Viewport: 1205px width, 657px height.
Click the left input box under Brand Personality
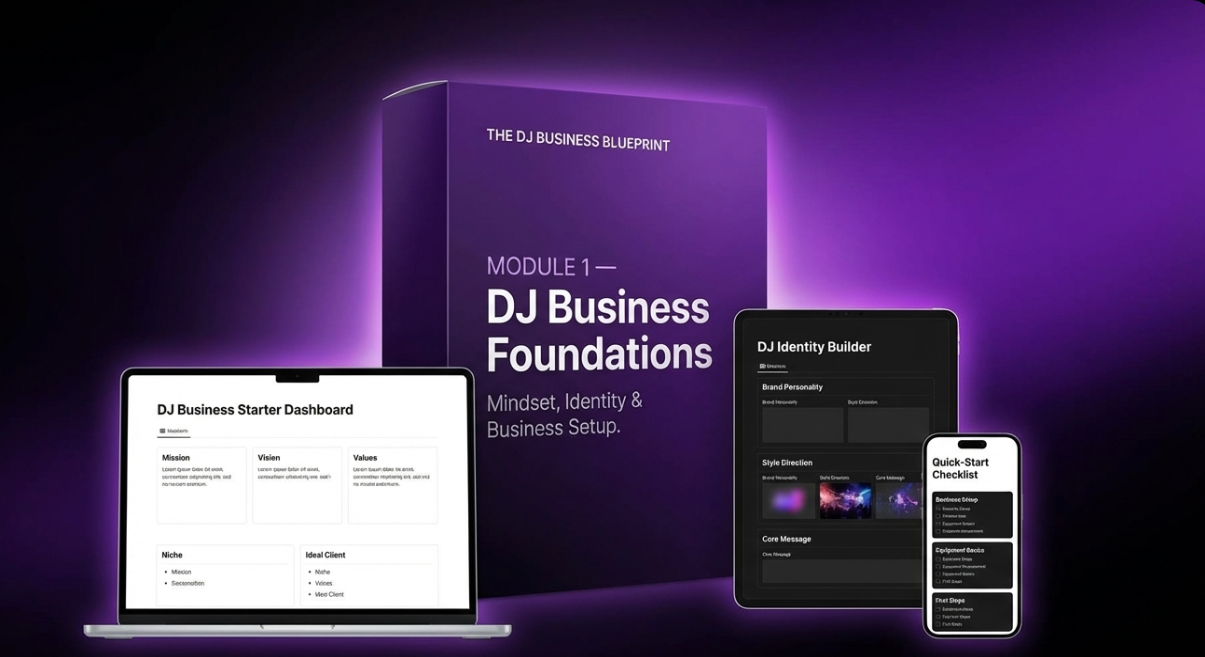[x=802, y=425]
